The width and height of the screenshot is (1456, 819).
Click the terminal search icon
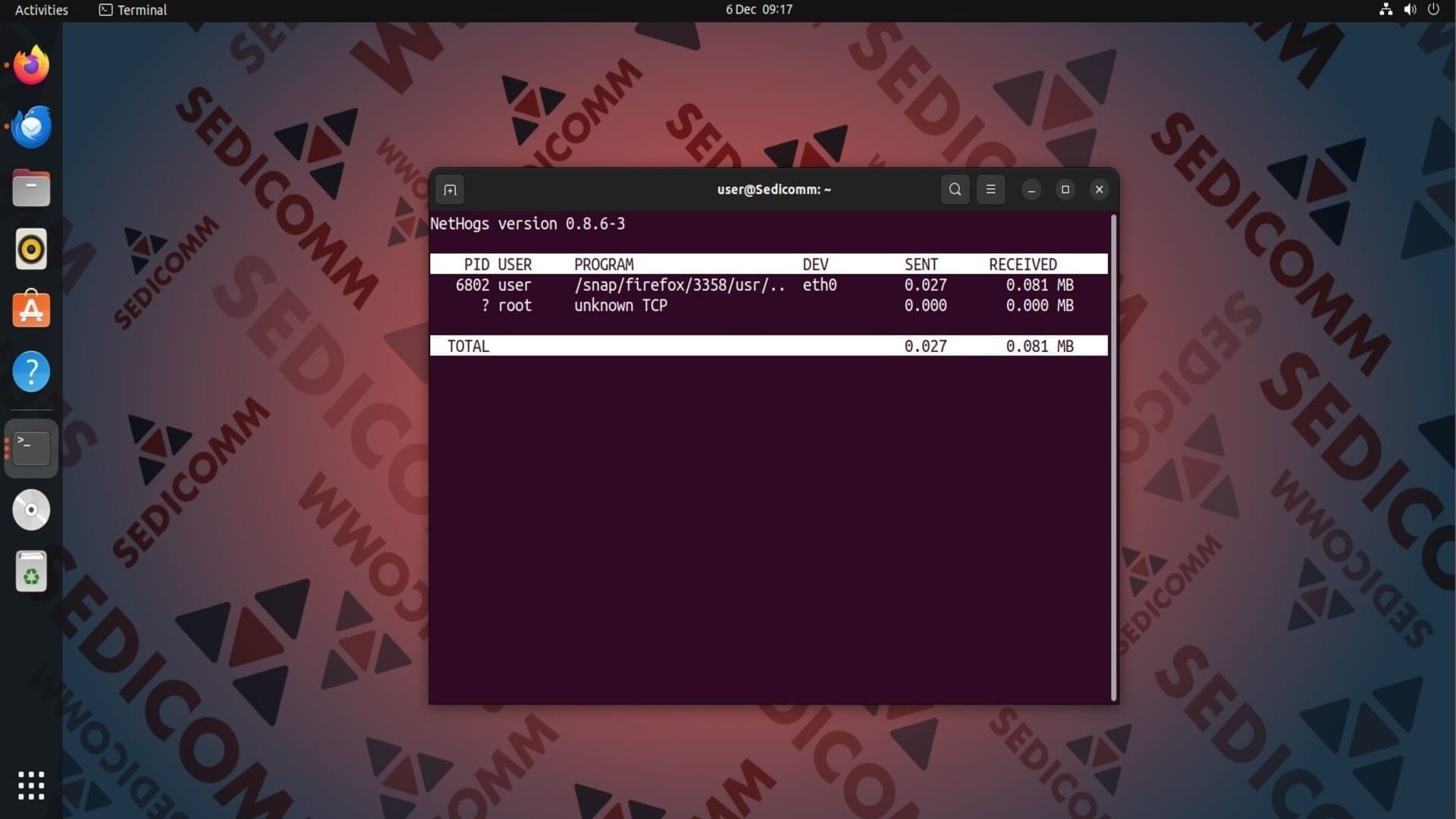[955, 190]
